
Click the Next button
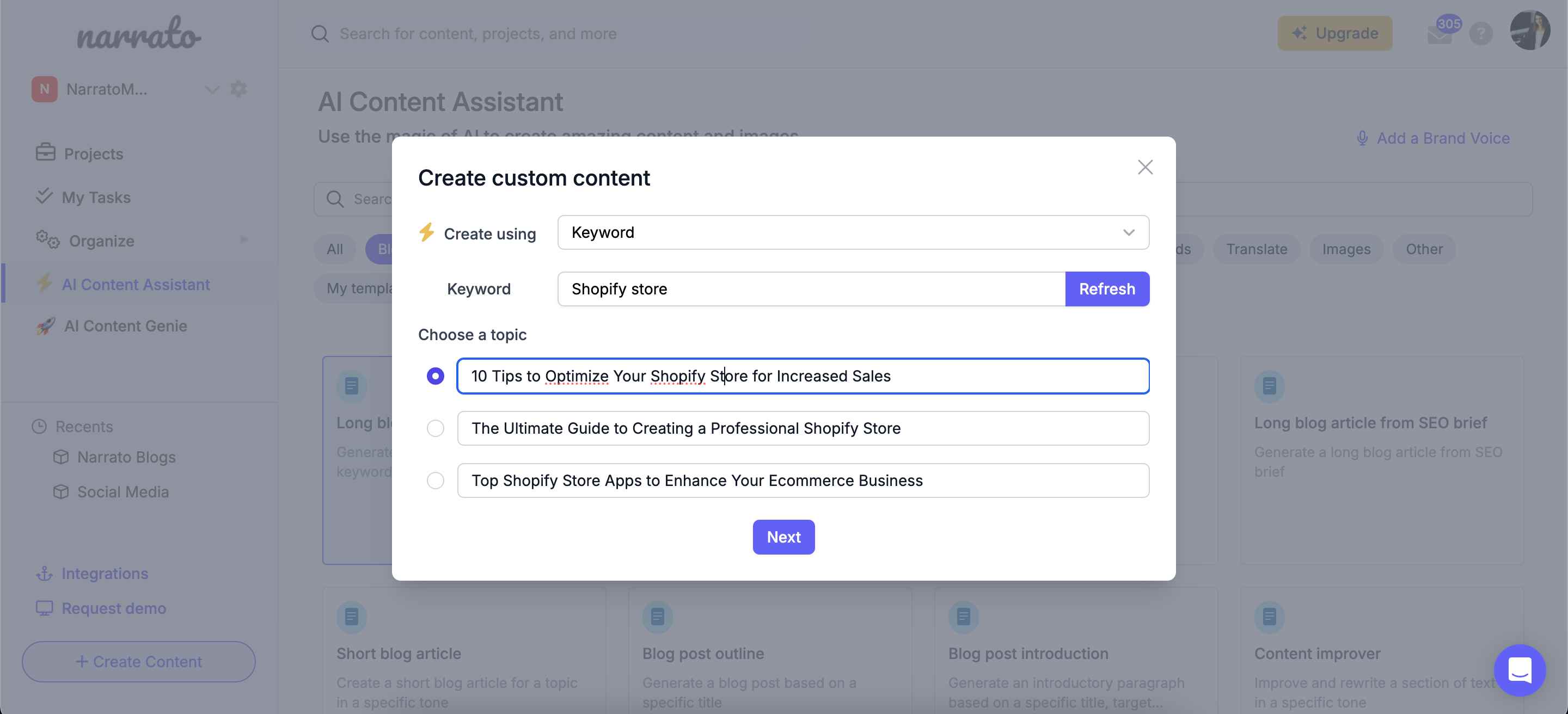[783, 537]
